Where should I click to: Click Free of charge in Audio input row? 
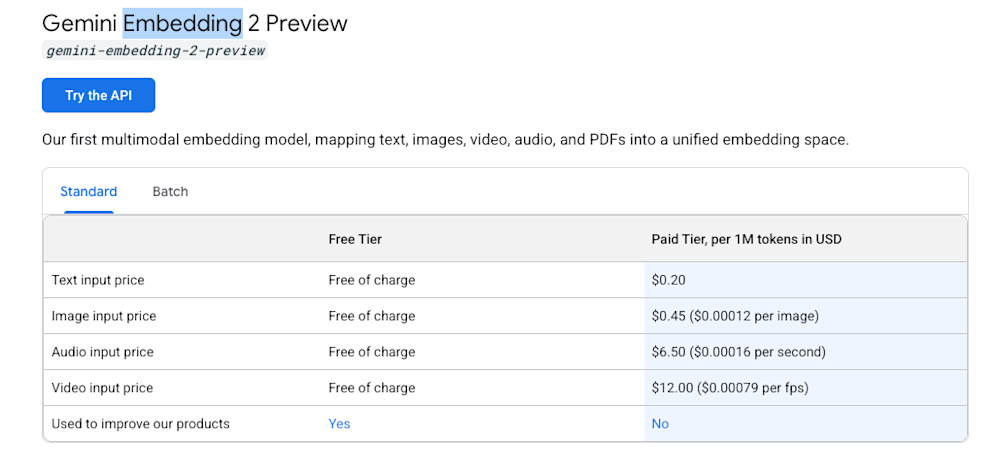[x=372, y=352]
